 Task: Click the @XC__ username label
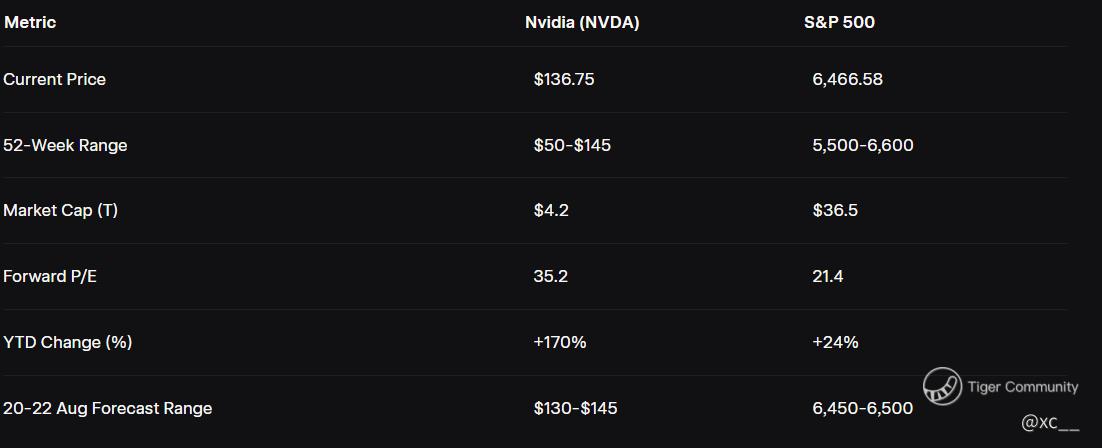[1050, 423]
